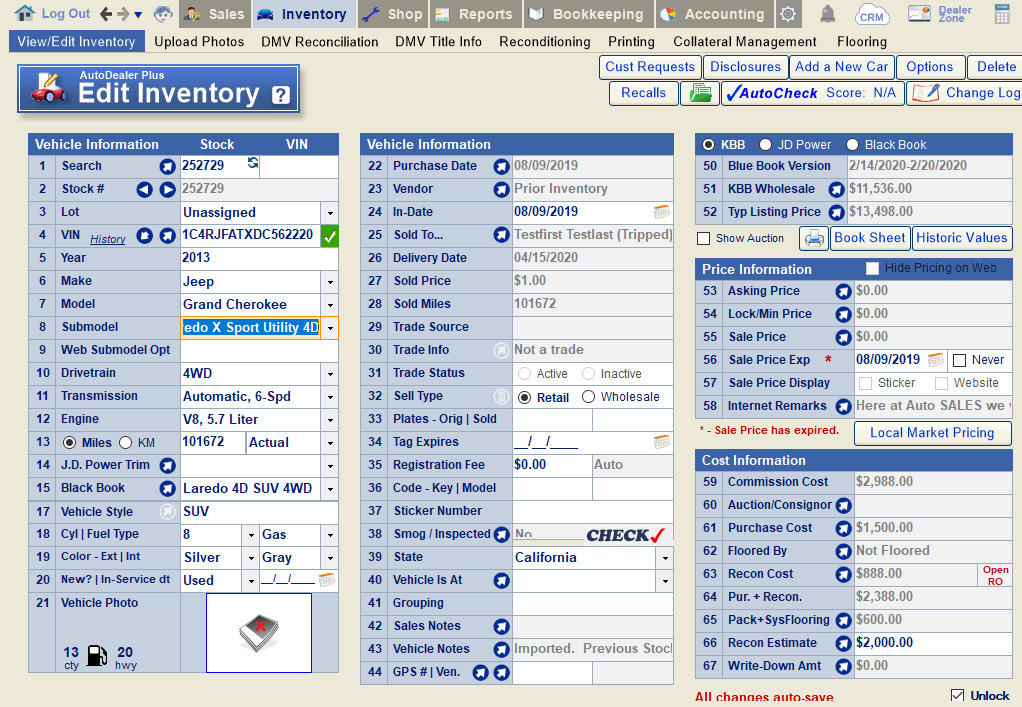Click the Year input field
Viewport: 1022px width, 707px height.
click(x=259, y=258)
